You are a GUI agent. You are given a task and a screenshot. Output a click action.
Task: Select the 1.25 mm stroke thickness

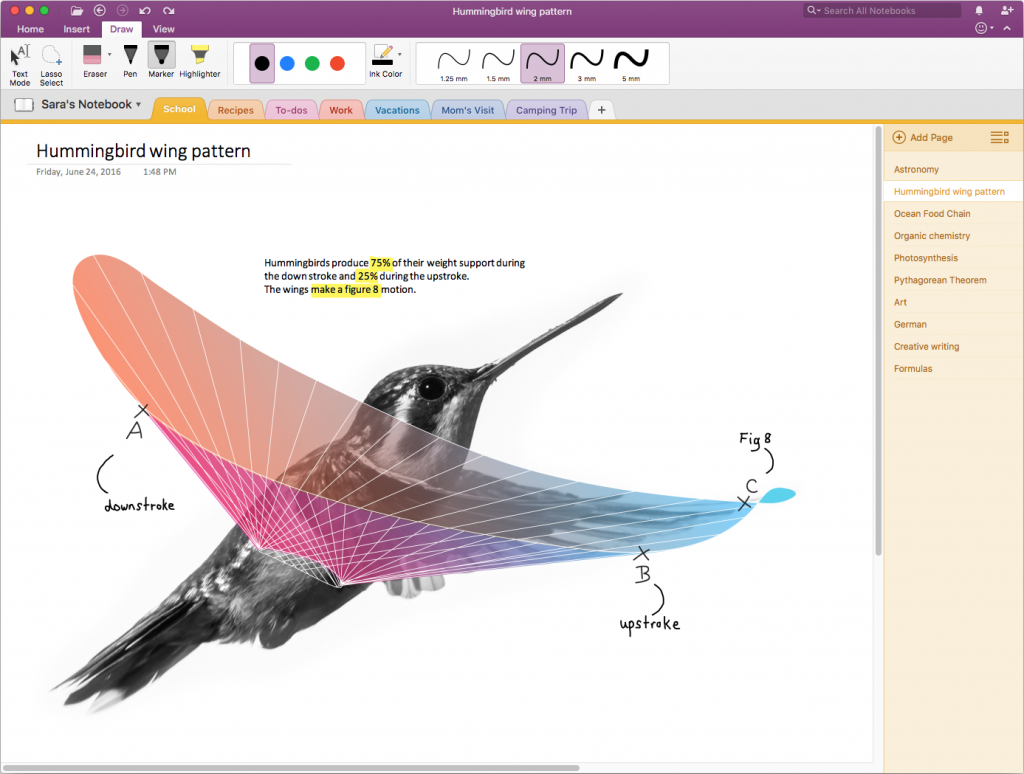[454, 62]
